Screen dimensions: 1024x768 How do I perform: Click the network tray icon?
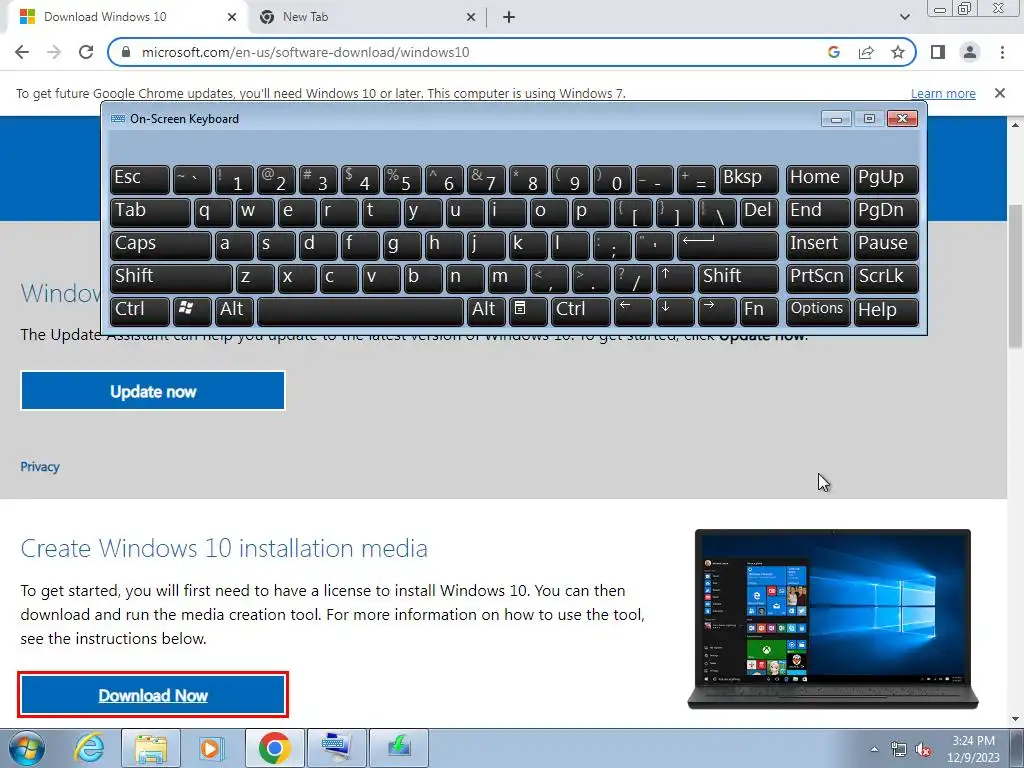point(899,750)
